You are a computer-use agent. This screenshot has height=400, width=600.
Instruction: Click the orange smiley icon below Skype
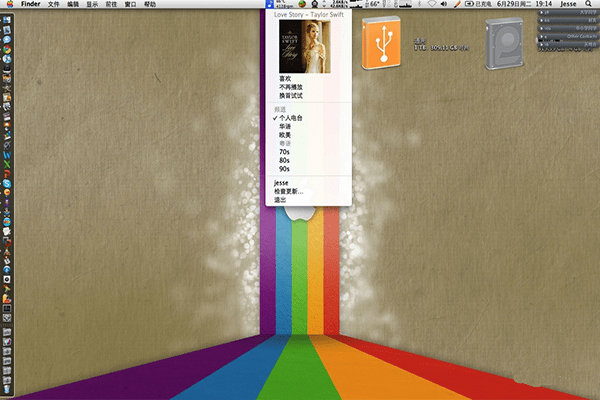[7, 193]
